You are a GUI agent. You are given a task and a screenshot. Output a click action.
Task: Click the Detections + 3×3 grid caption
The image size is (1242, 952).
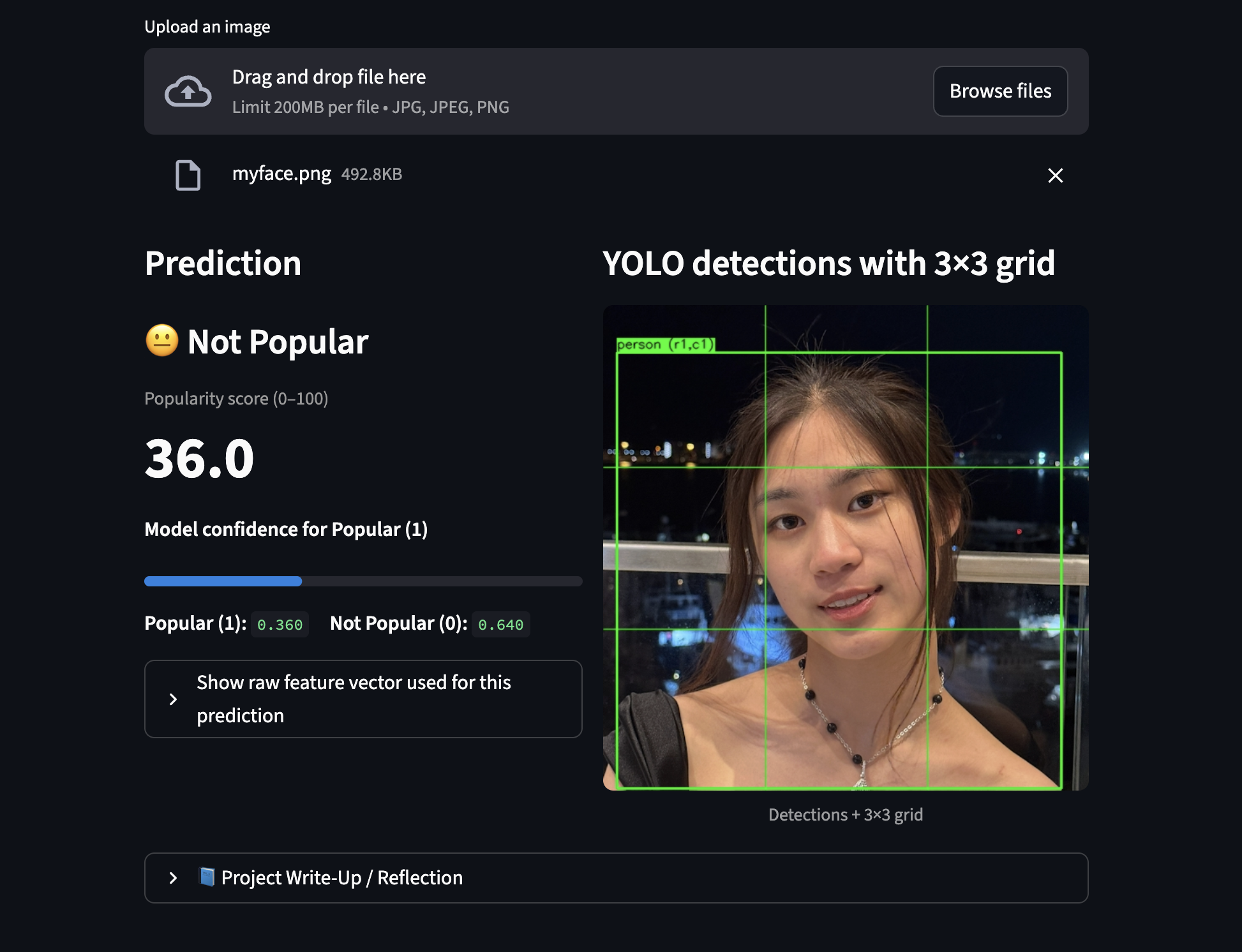click(846, 814)
